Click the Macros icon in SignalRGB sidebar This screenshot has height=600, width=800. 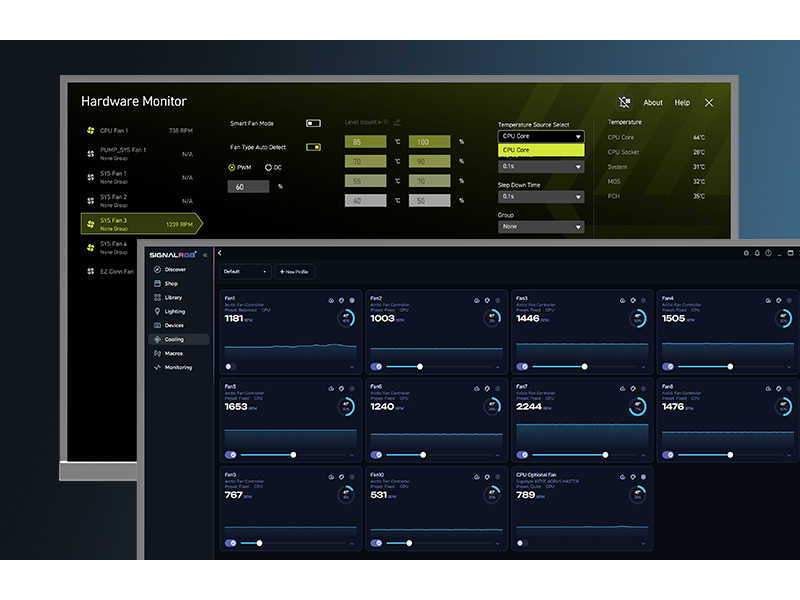pyautogui.click(x=157, y=353)
